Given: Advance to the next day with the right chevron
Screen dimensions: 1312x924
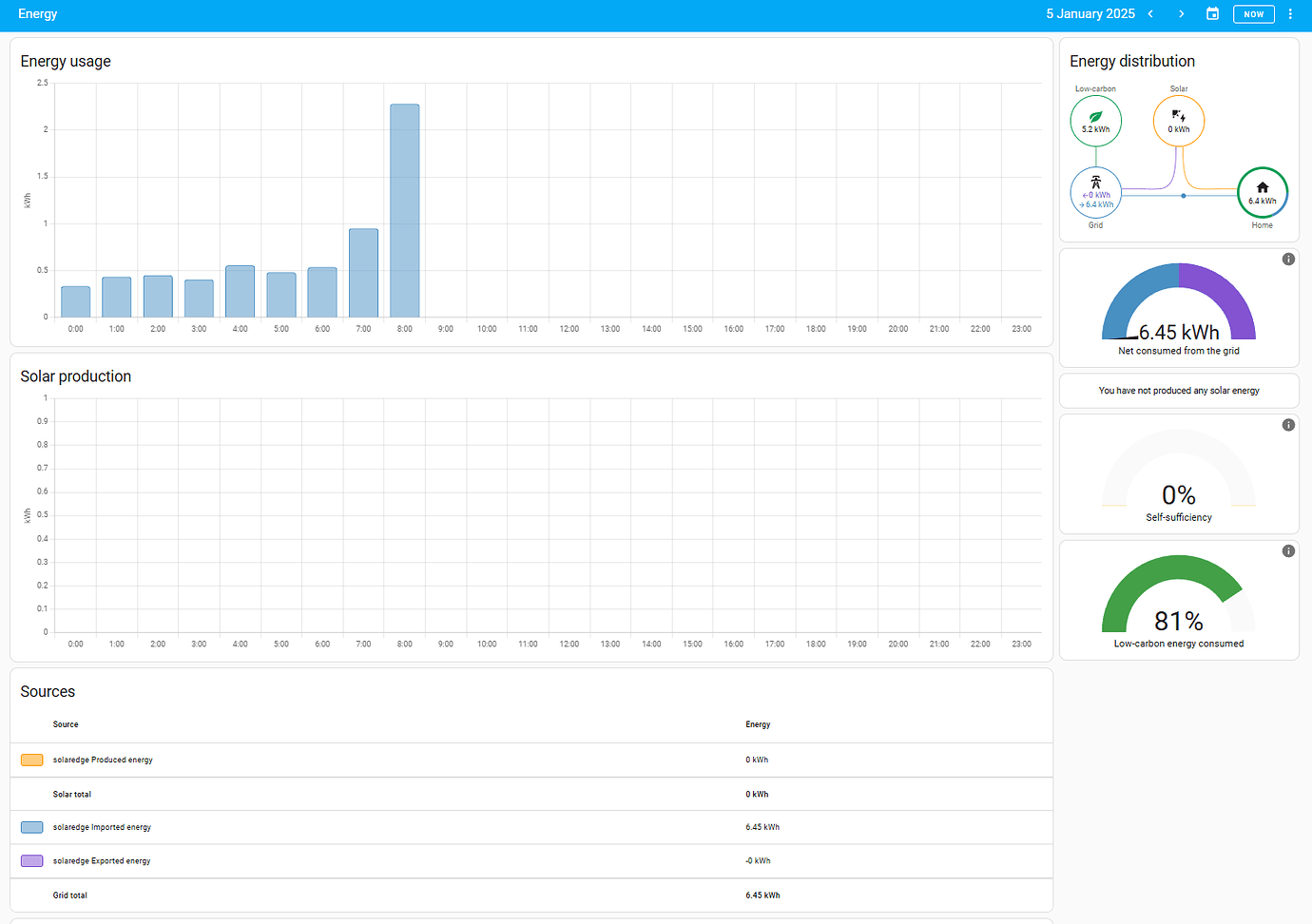Looking at the screenshot, I should 1181,13.
